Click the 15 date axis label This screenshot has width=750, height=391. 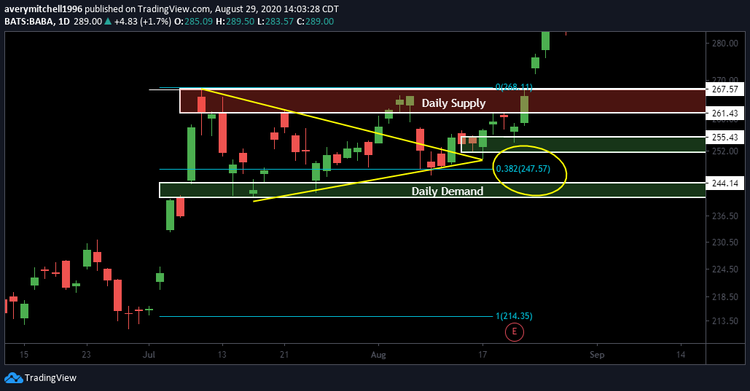24,355
